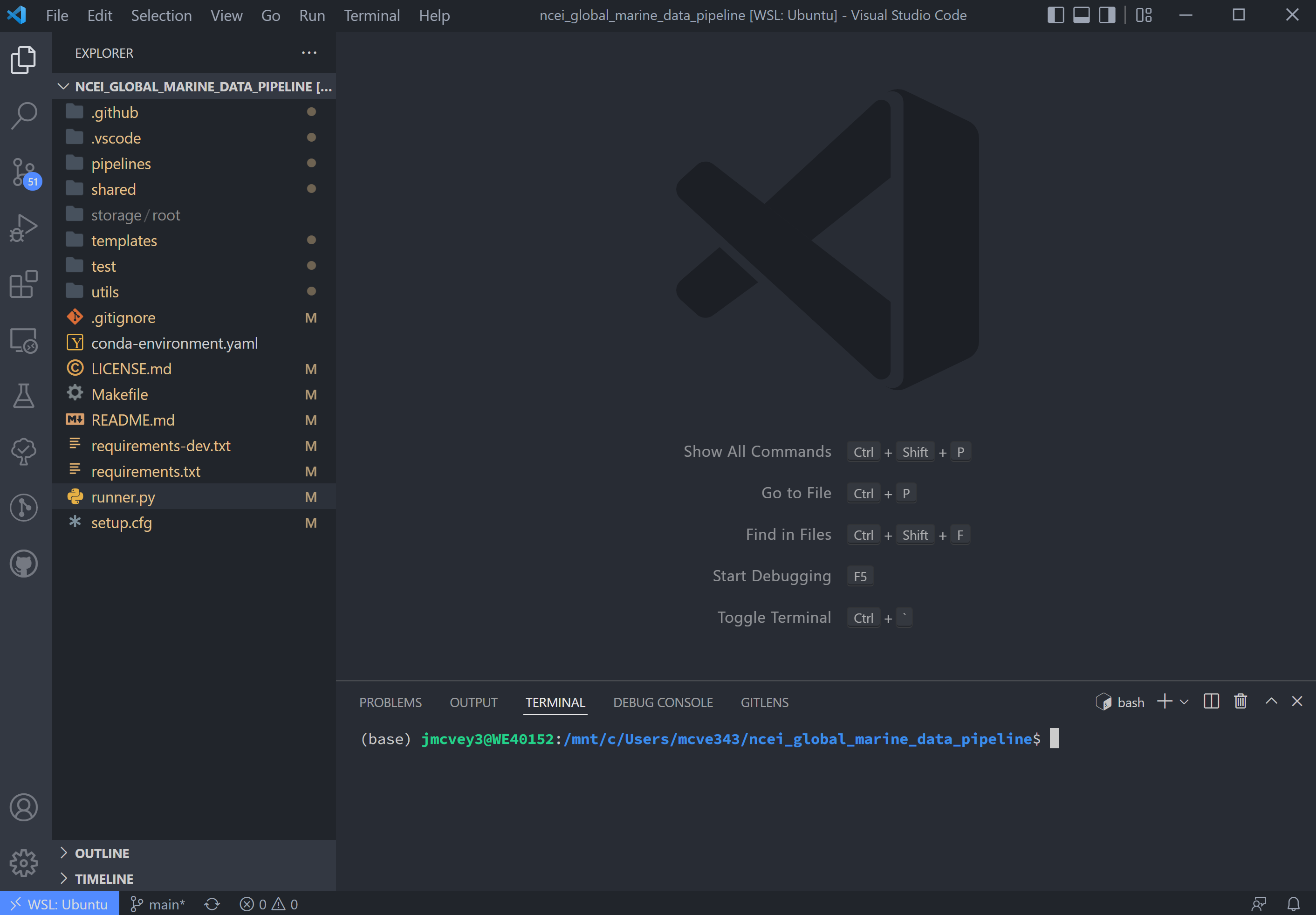Expand the storage / root folder
This screenshot has width=1316, height=915.
[x=194, y=215]
